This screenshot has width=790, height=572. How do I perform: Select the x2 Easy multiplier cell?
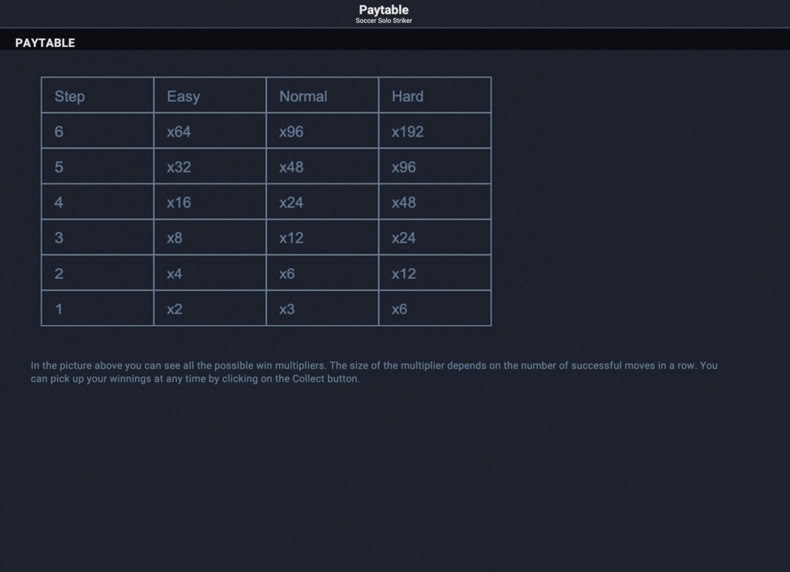[x=210, y=308]
